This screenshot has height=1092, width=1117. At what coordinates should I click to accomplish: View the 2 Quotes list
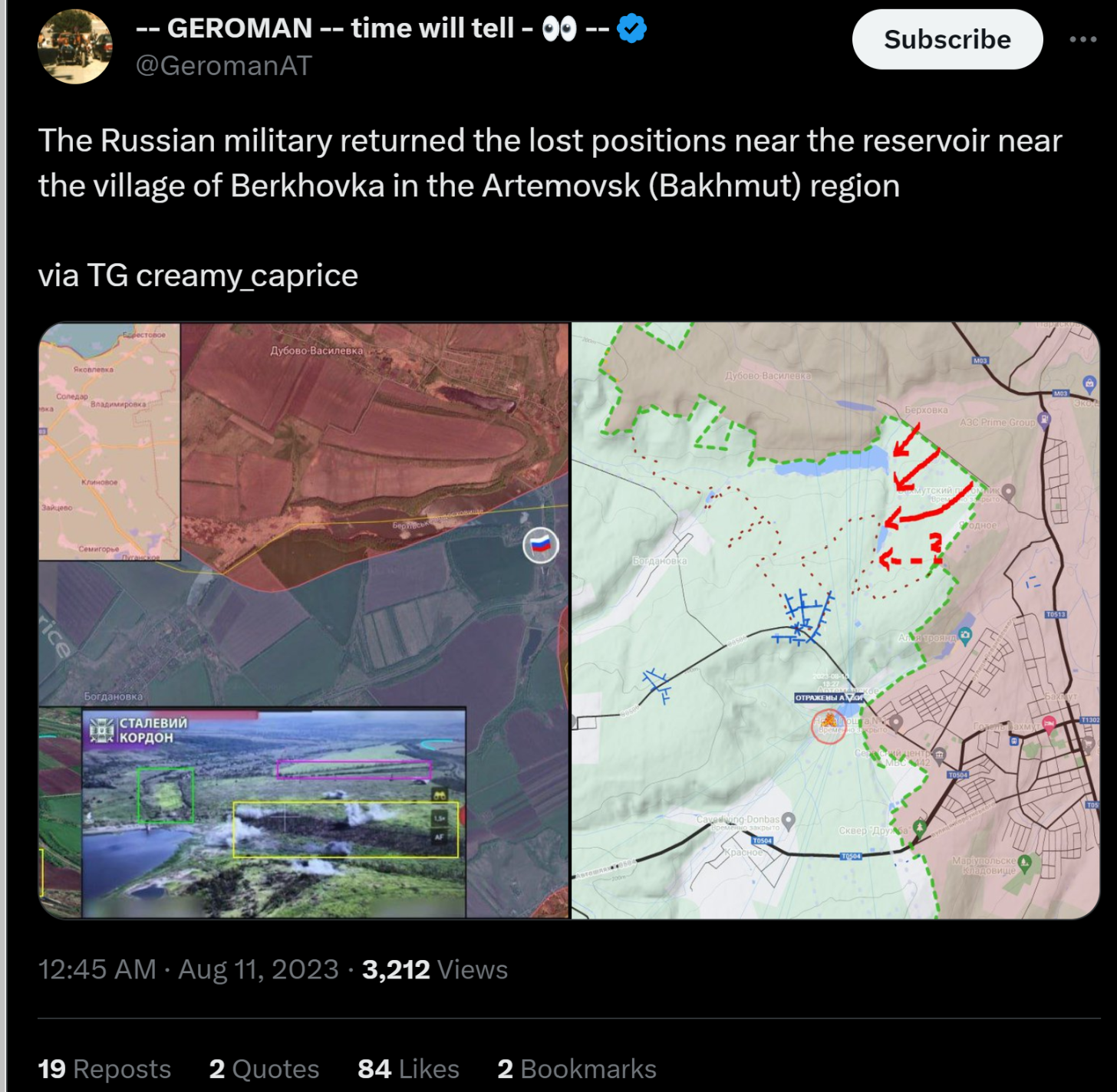point(264,1068)
